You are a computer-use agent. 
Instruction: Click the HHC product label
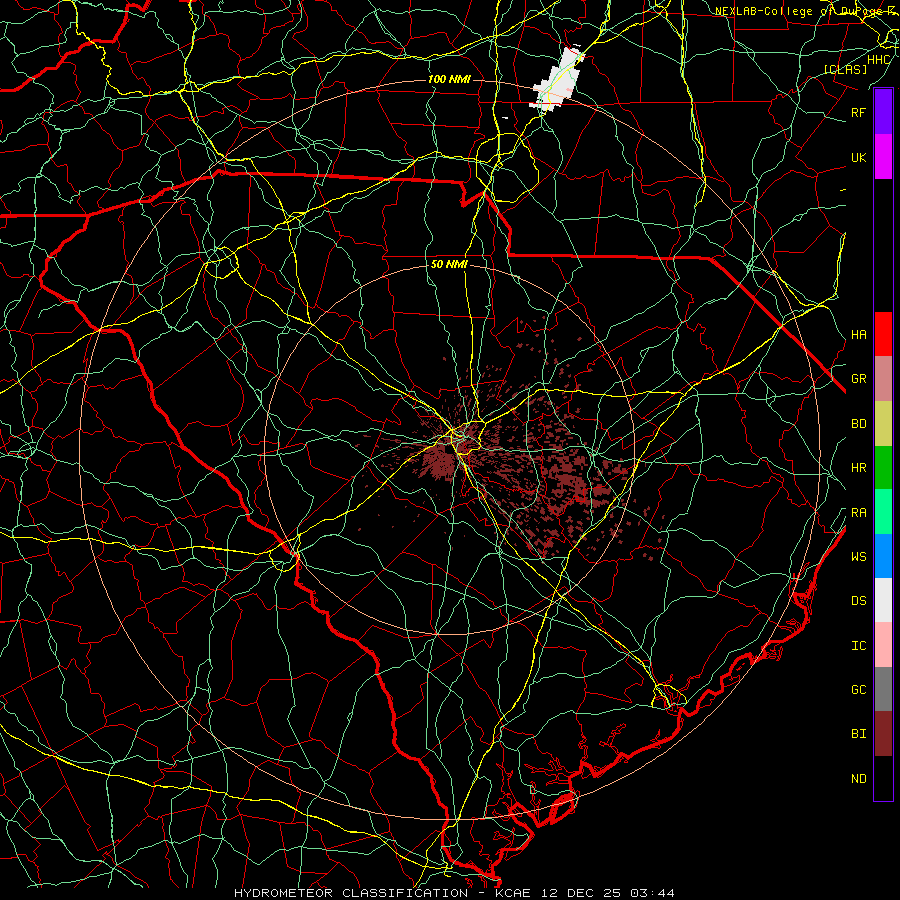pos(878,59)
